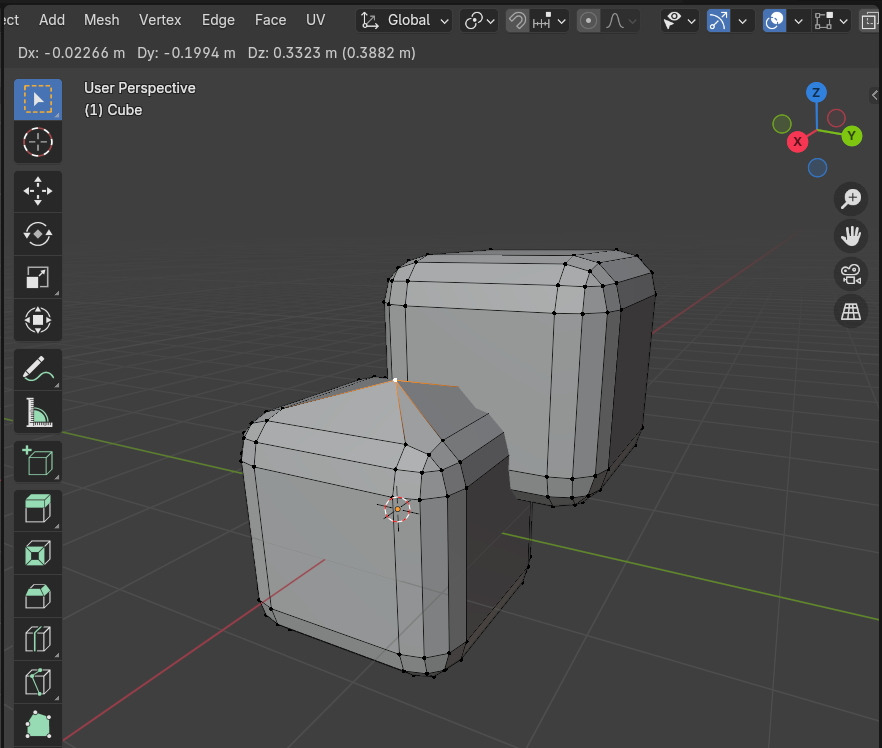
Task: Open the snapping options dropdown
Action: 549,21
